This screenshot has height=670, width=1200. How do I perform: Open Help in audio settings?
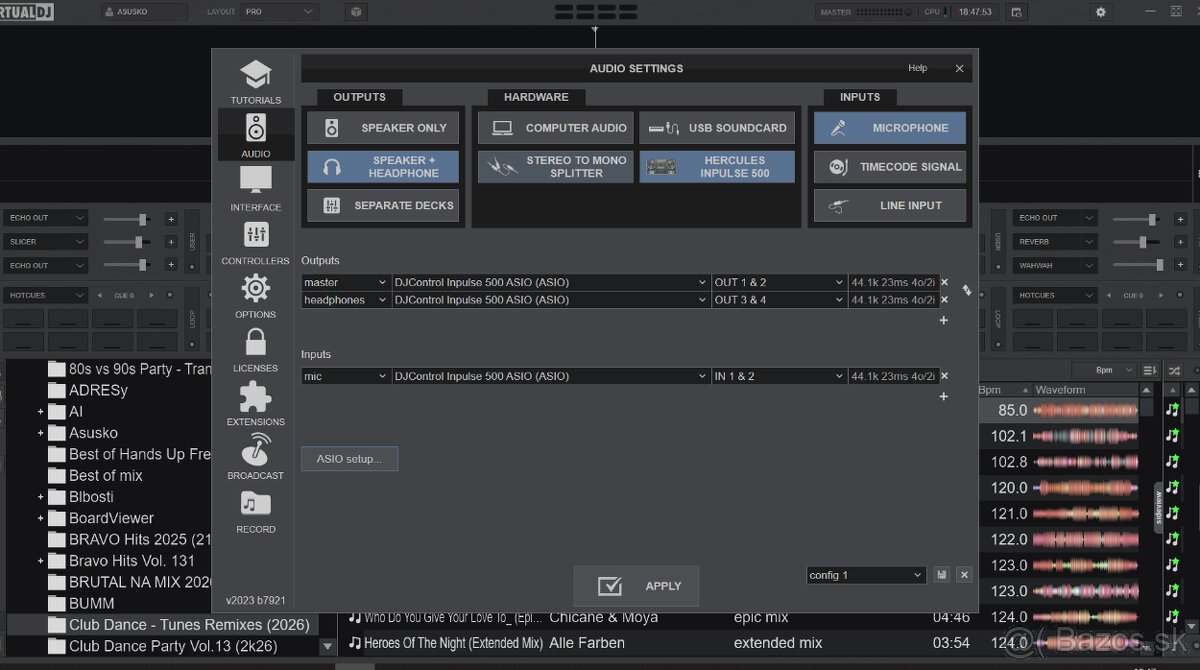pos(917,68)
